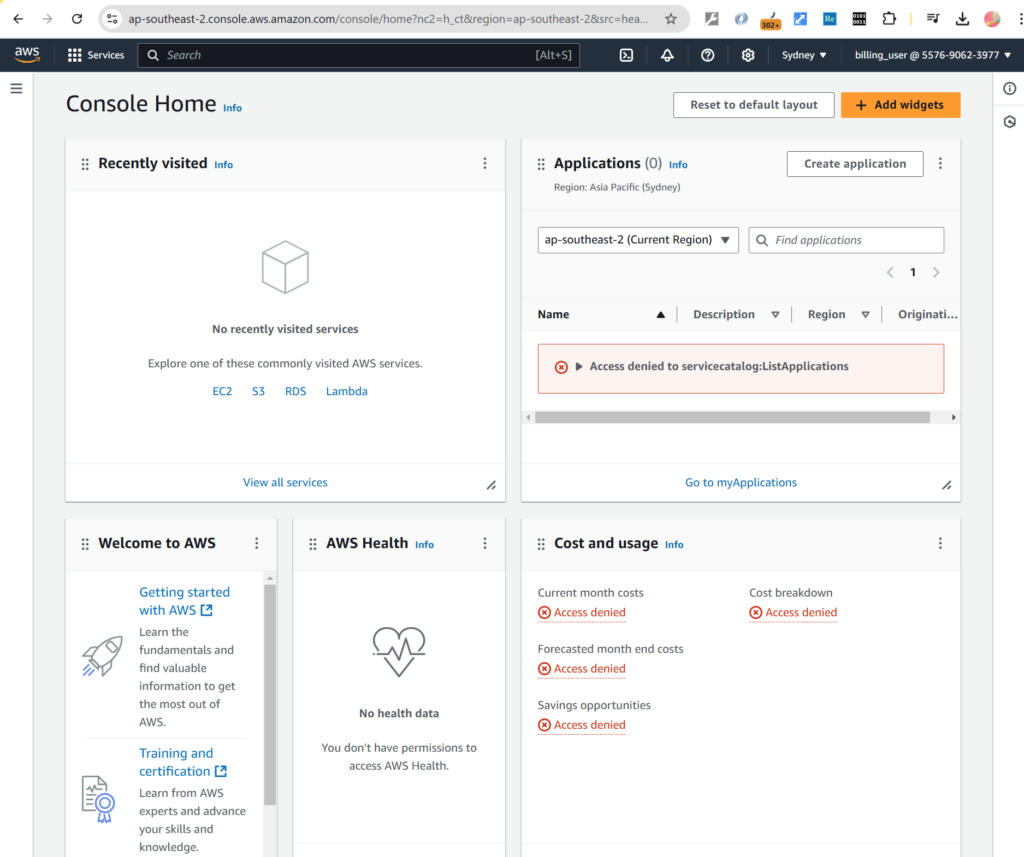This screenshot has width=1024, height=857.
Task: Open the Cost and usage widget options menu
Action: [x=940, y=544]
